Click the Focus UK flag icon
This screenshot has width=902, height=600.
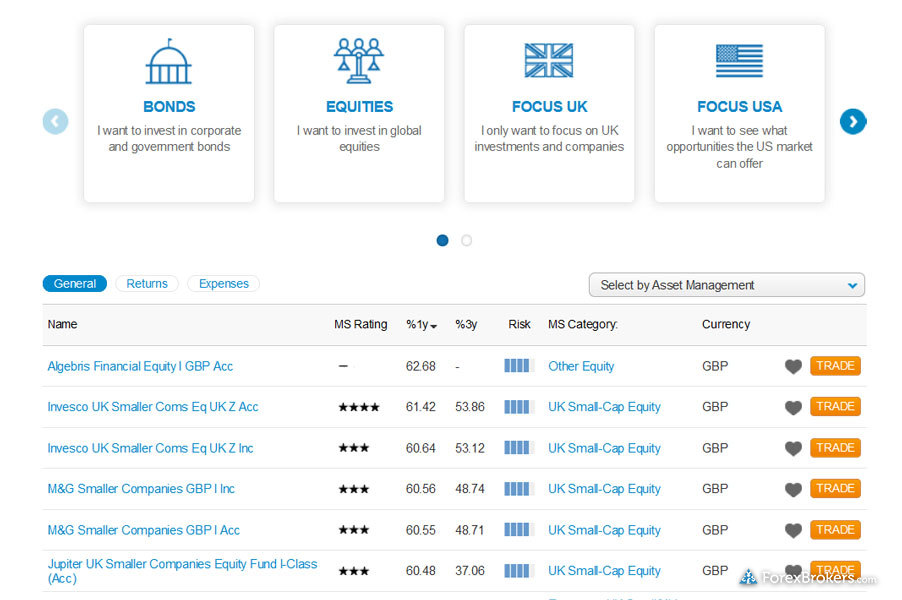click(549, 60)
